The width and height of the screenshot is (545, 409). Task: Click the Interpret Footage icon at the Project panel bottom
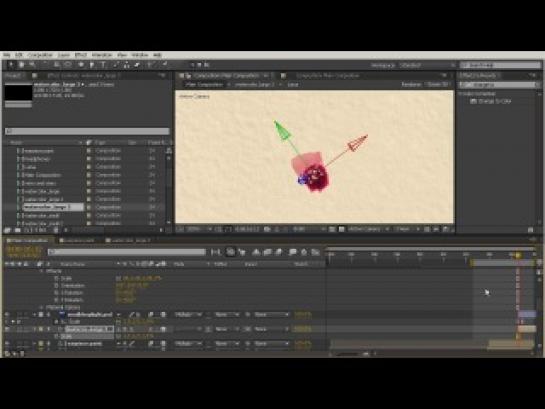(8, 230)
